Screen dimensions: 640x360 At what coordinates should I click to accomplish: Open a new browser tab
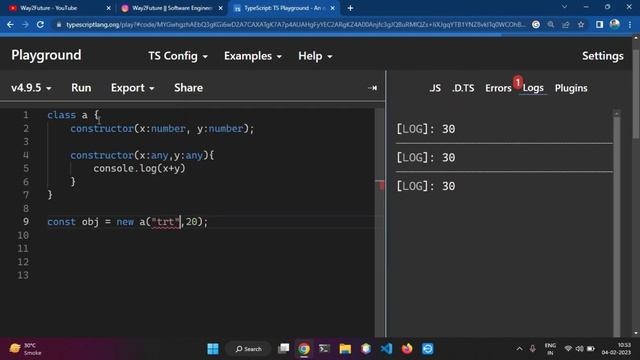point(350,8)
